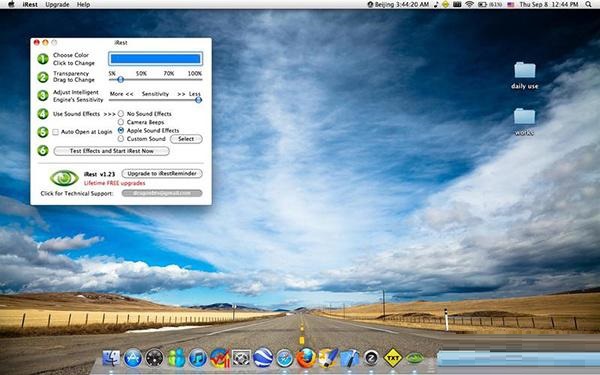The height and width of the screenshot is (375, 600).
Task: Click Upgrade to iRestReminder button
Action: pyautogui.click(x=162, y=173)
